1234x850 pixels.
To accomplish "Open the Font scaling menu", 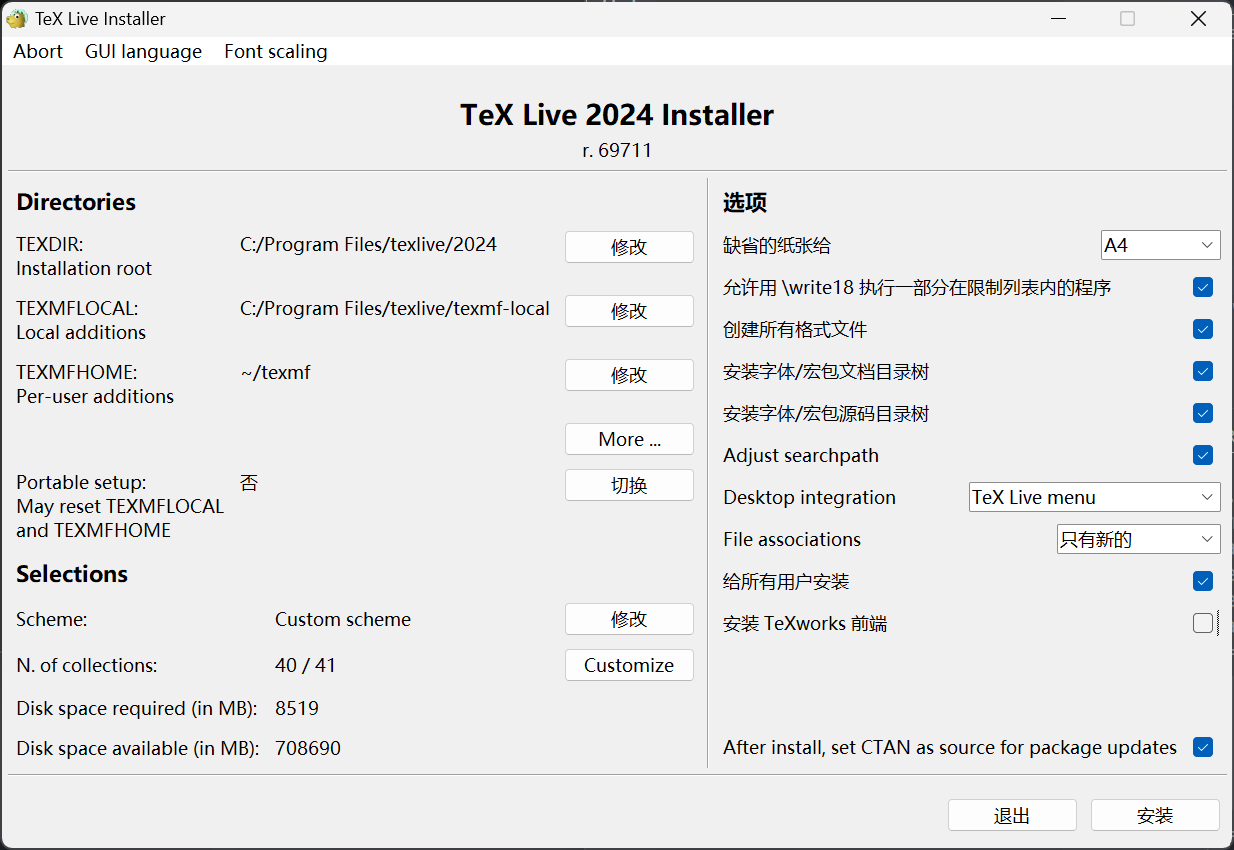I will tap(275, 51).
